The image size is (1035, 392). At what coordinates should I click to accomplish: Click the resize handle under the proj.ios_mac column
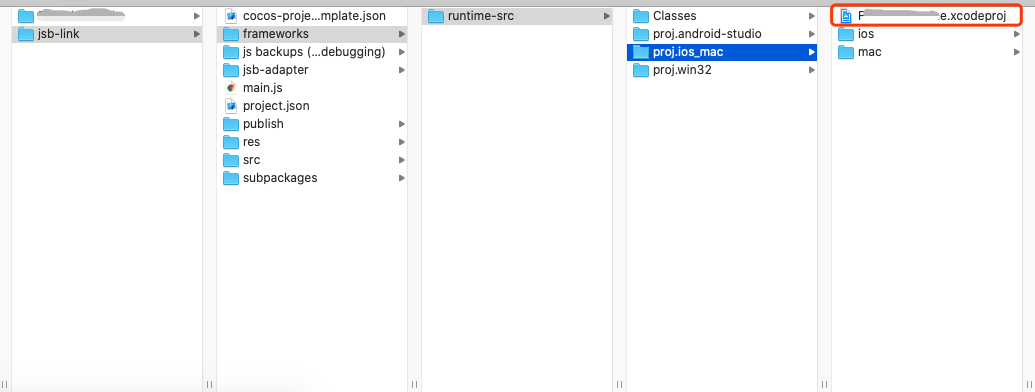pos(824,384)
